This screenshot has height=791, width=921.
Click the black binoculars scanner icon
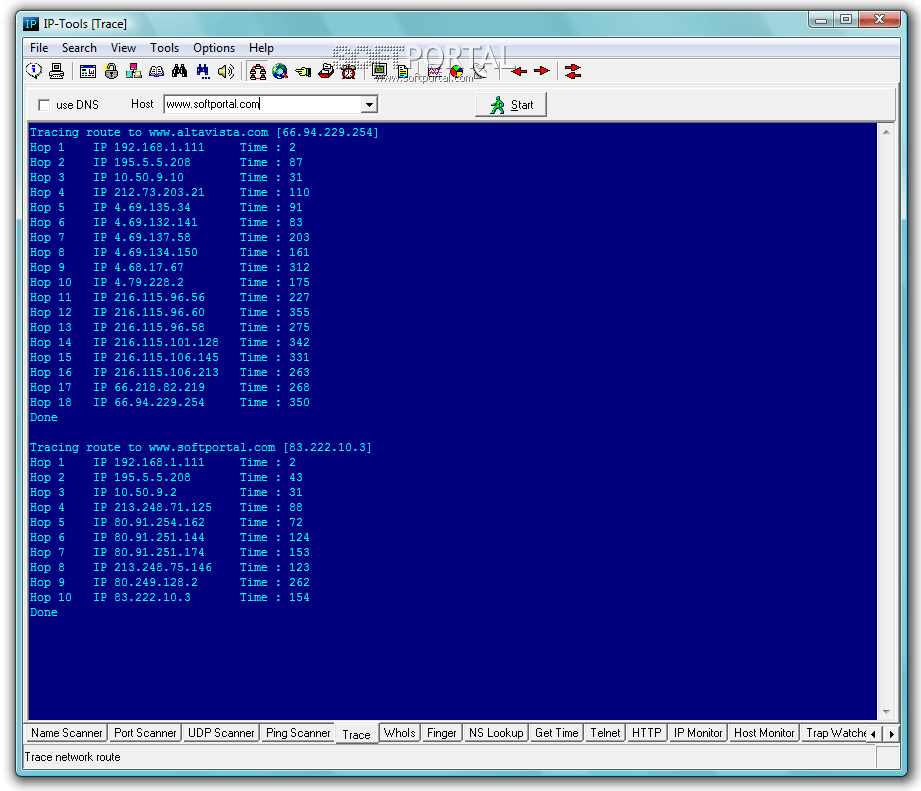click(x=179, y=71)
